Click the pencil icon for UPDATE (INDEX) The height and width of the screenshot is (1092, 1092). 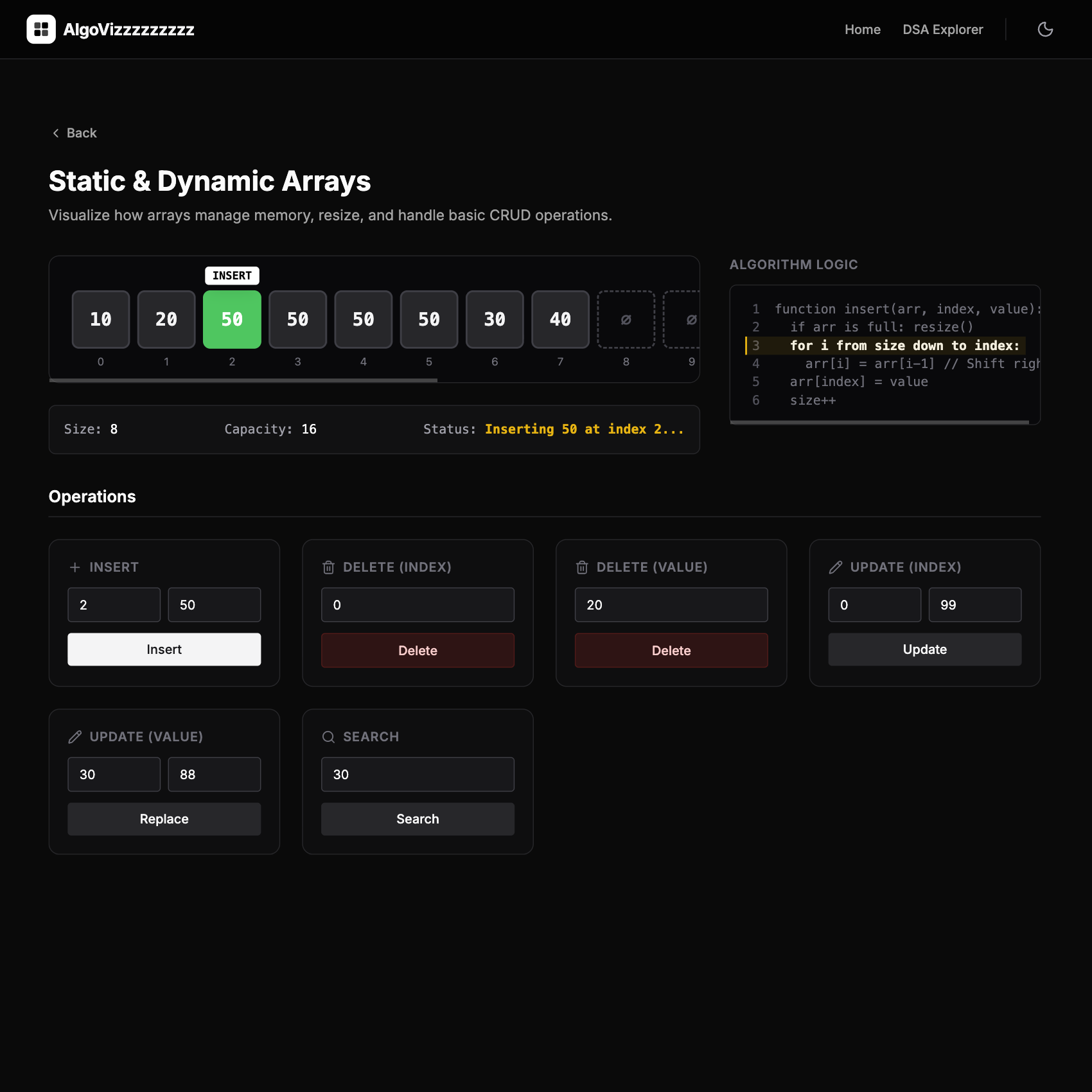(x=836, y=567)
